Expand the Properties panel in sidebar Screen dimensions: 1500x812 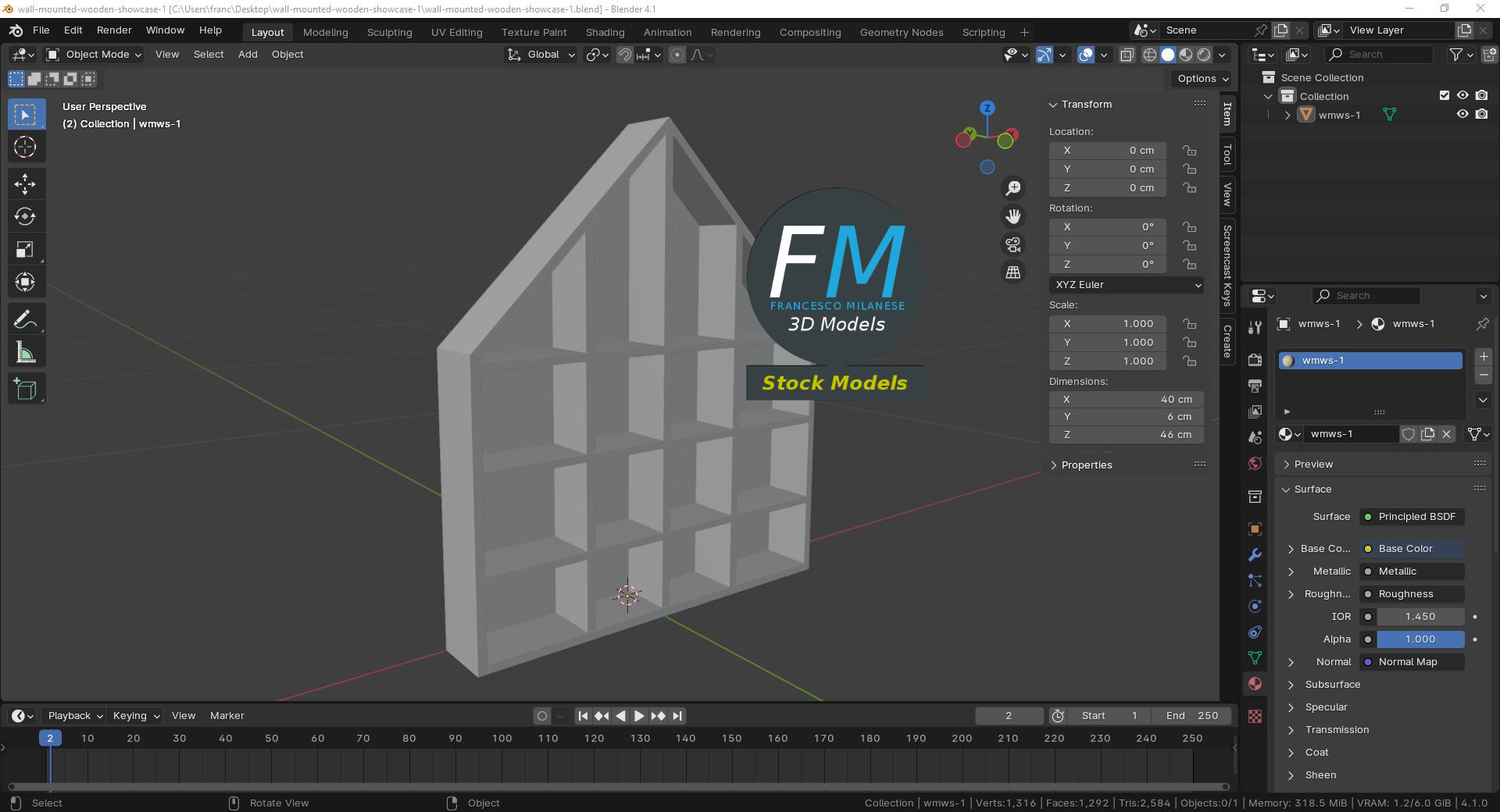[x=1053, y=465]
